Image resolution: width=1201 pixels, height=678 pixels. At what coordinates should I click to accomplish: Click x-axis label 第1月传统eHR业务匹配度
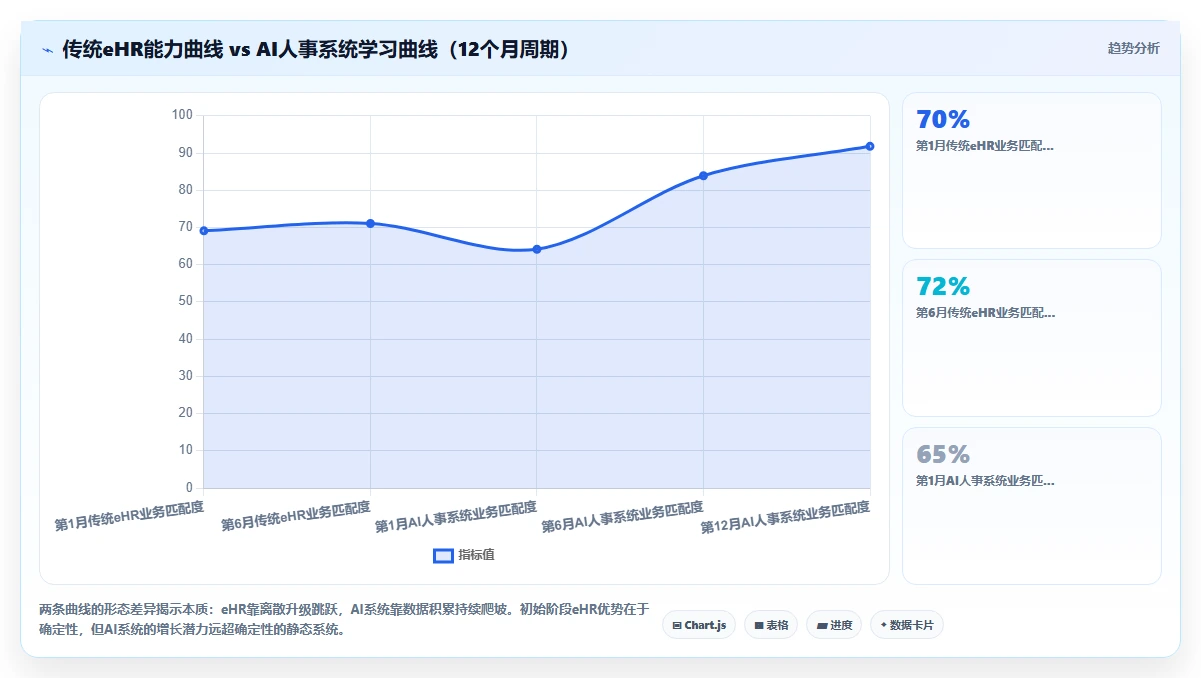129,515
